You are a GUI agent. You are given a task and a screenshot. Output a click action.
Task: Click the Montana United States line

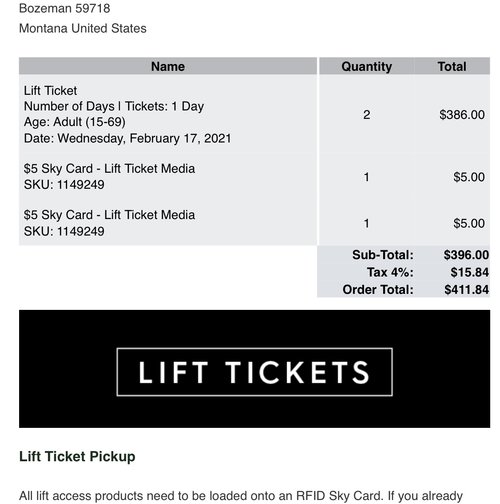(x=83, y=28)
